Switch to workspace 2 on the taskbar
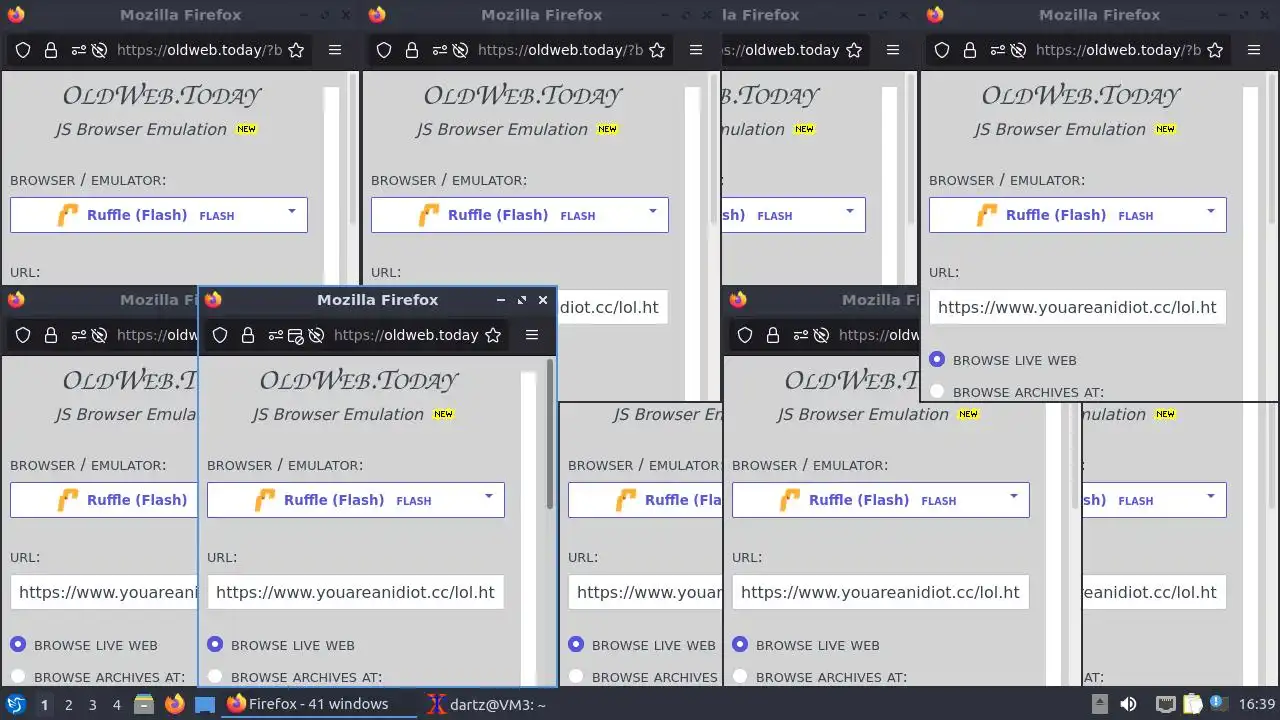 tap(68, 704)
